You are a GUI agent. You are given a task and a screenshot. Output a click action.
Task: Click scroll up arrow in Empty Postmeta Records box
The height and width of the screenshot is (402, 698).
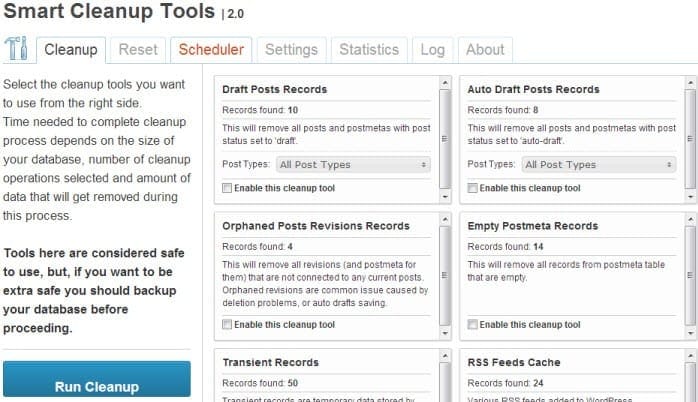[690, 219]
